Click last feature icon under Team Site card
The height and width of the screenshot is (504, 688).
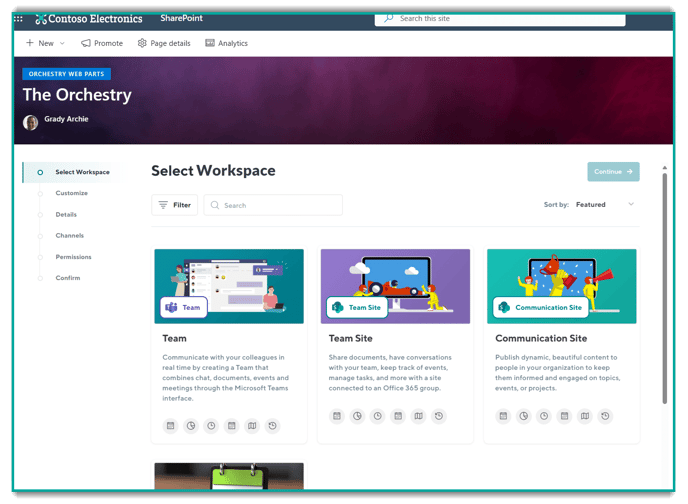coord(439,416)
